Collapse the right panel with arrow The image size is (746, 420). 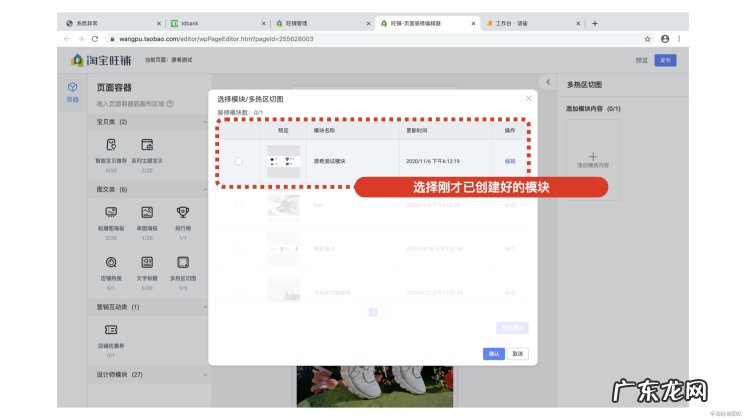click(548, 82)
